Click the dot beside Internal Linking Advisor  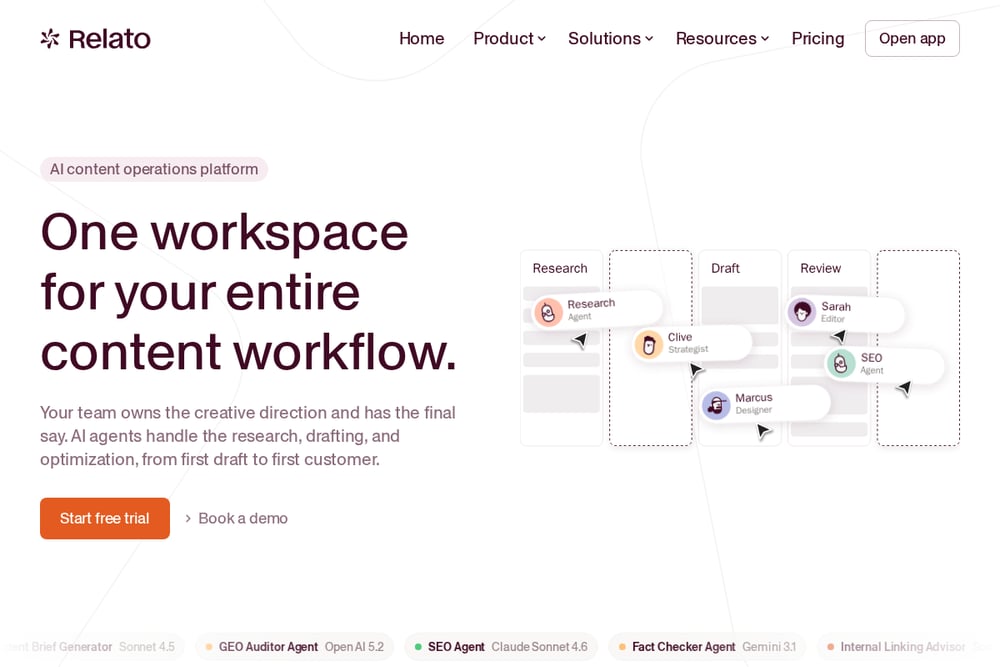pyautogui.click(x=830, y=647)
